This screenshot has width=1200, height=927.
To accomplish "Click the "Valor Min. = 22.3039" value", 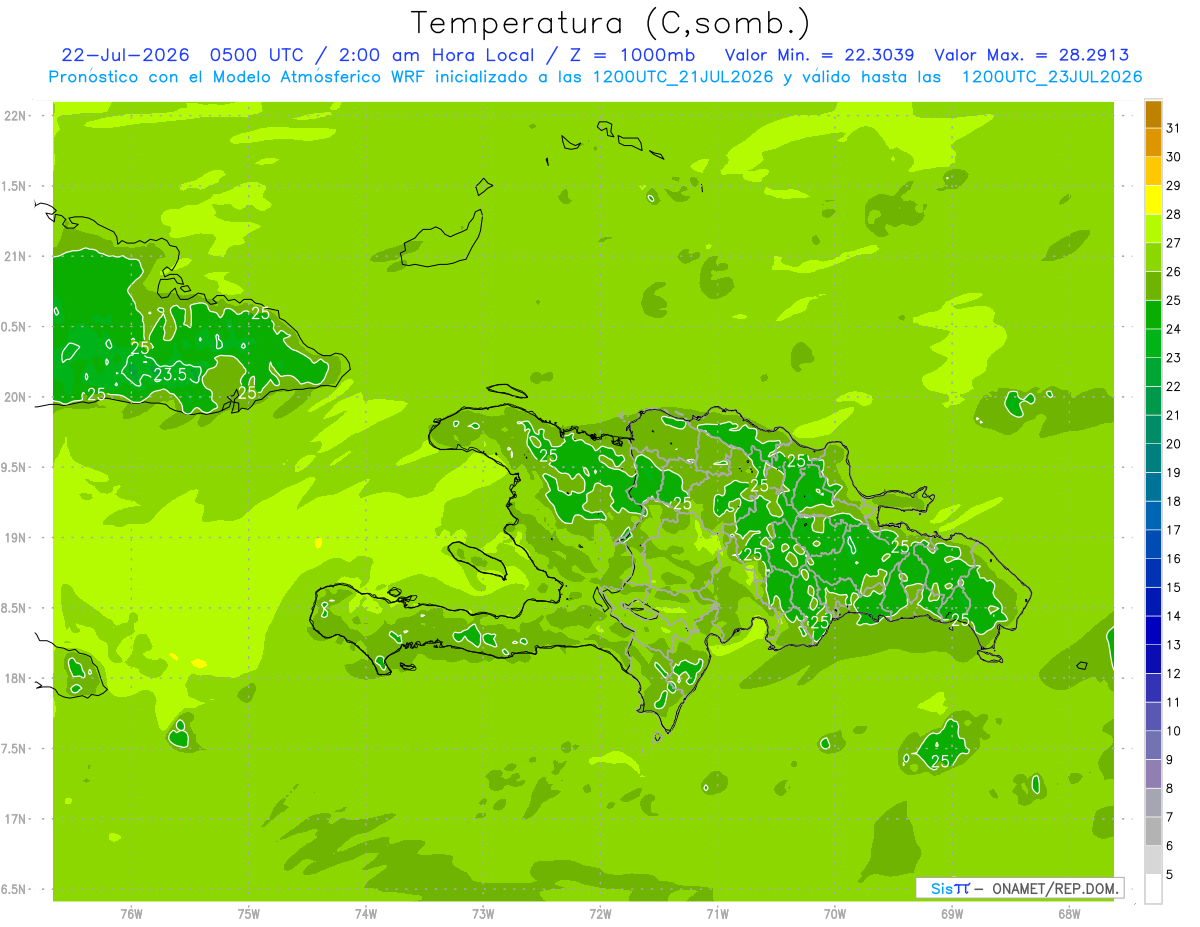I will point(819,55).
